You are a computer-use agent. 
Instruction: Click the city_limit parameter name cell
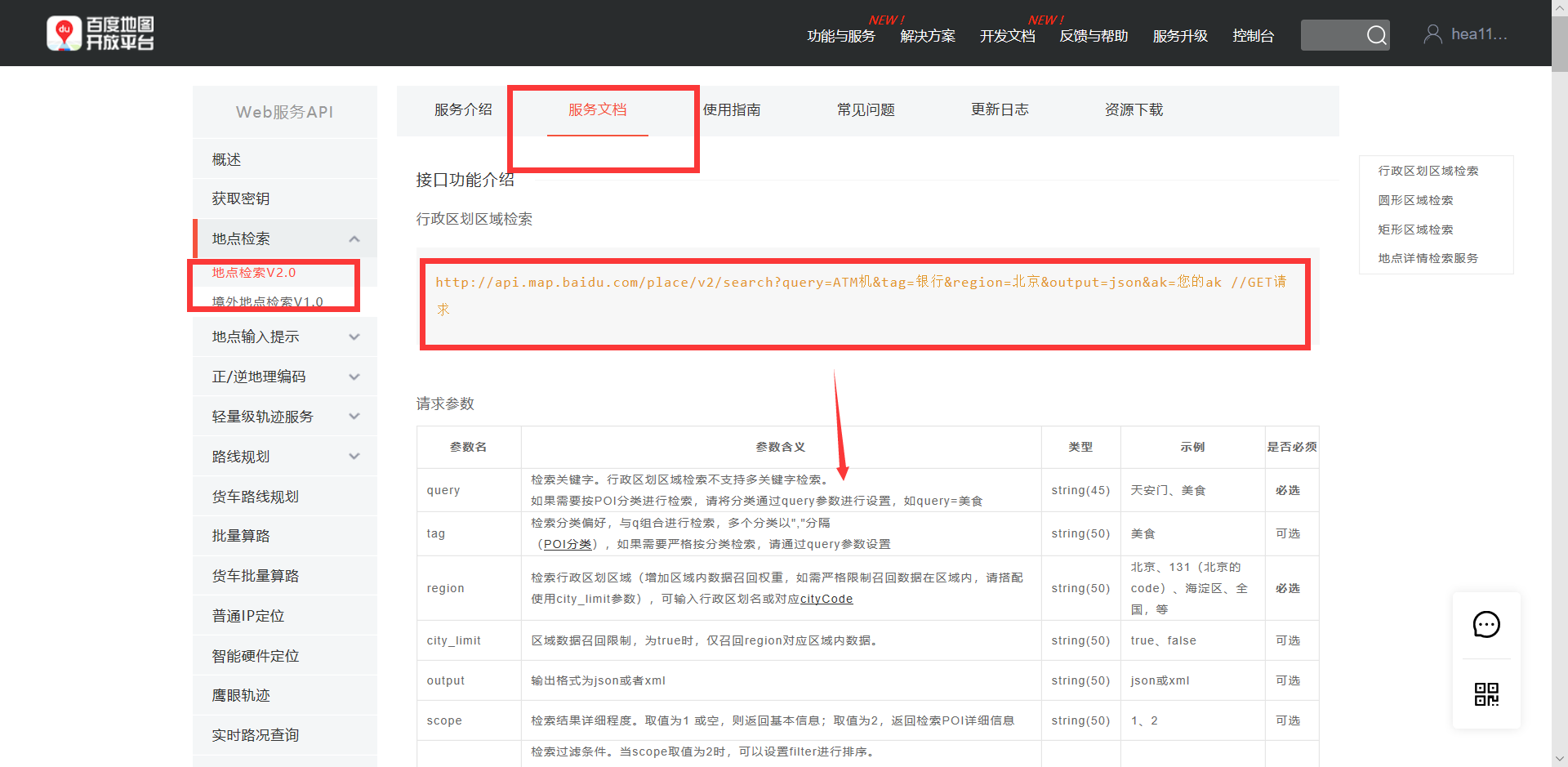pos(469,640)
